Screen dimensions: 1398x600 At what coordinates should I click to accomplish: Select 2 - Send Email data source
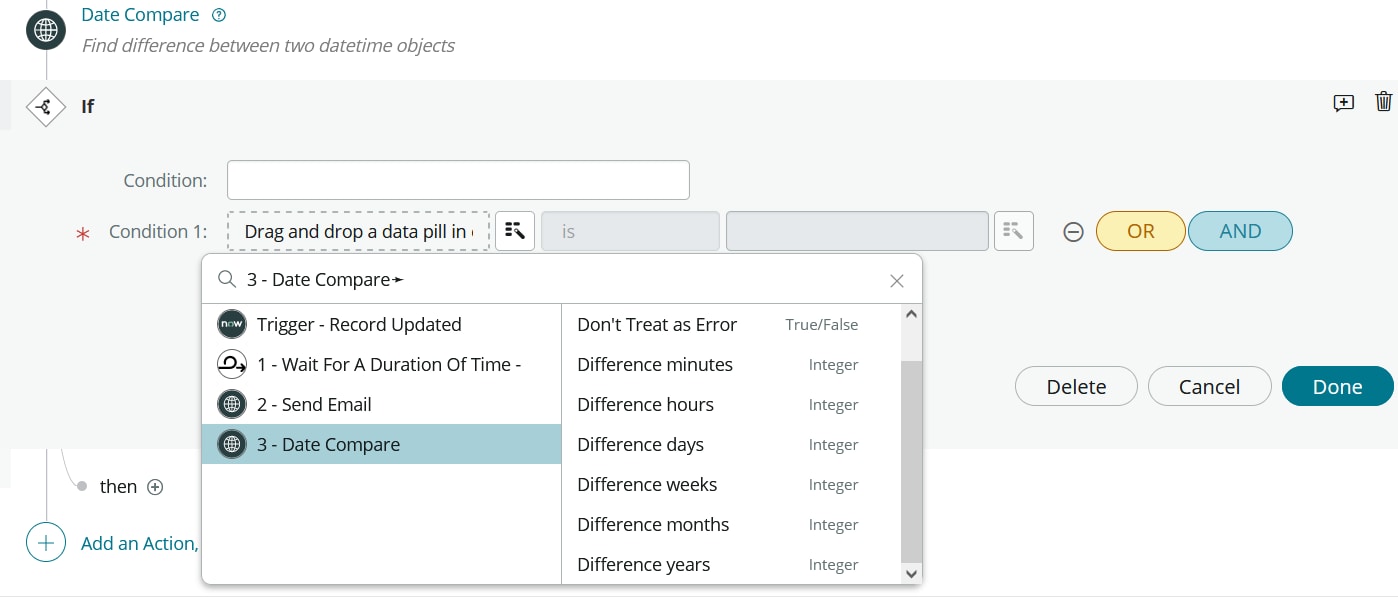(x=314, y=405)
